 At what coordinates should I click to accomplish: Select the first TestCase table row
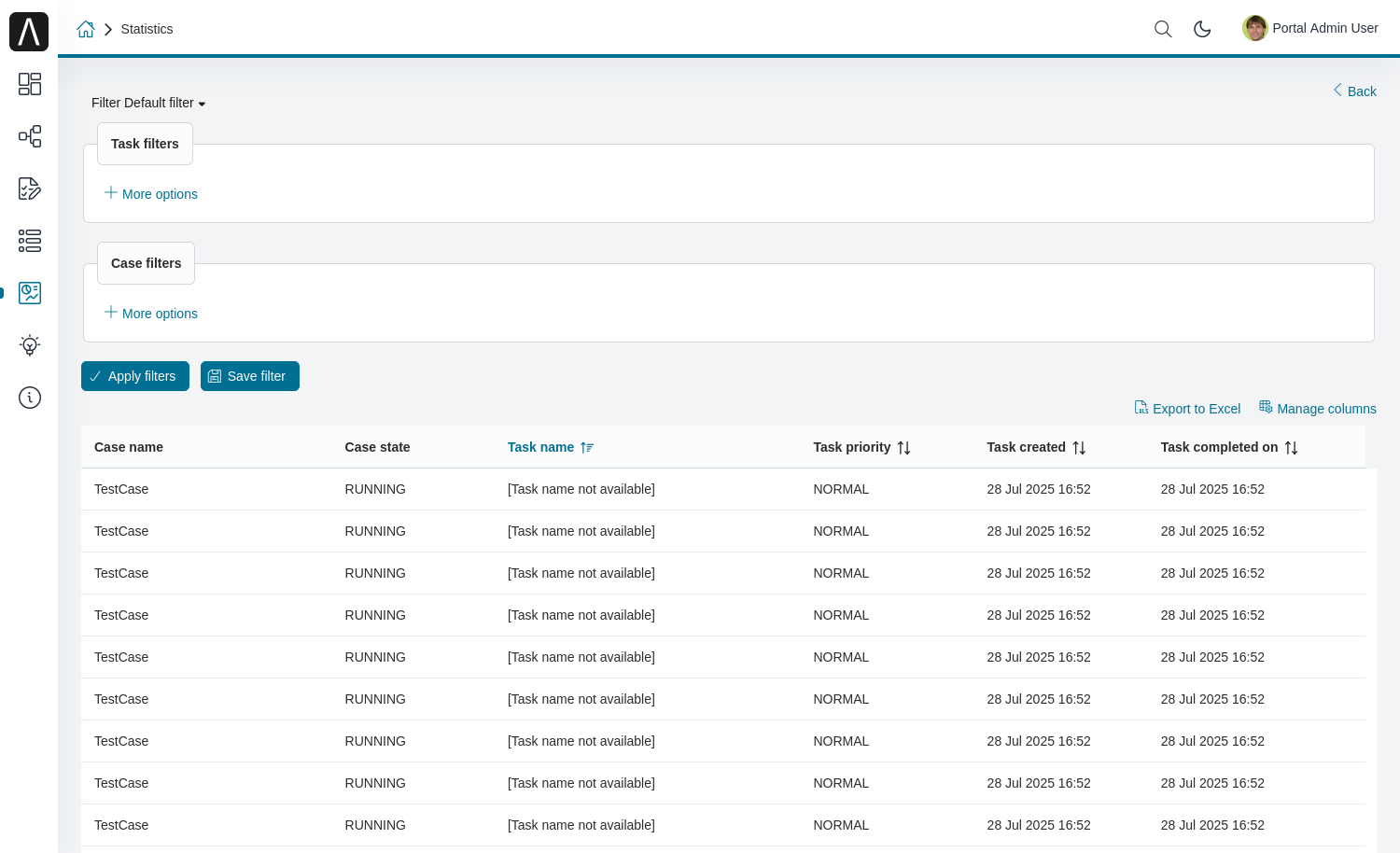tap(121, 489)
